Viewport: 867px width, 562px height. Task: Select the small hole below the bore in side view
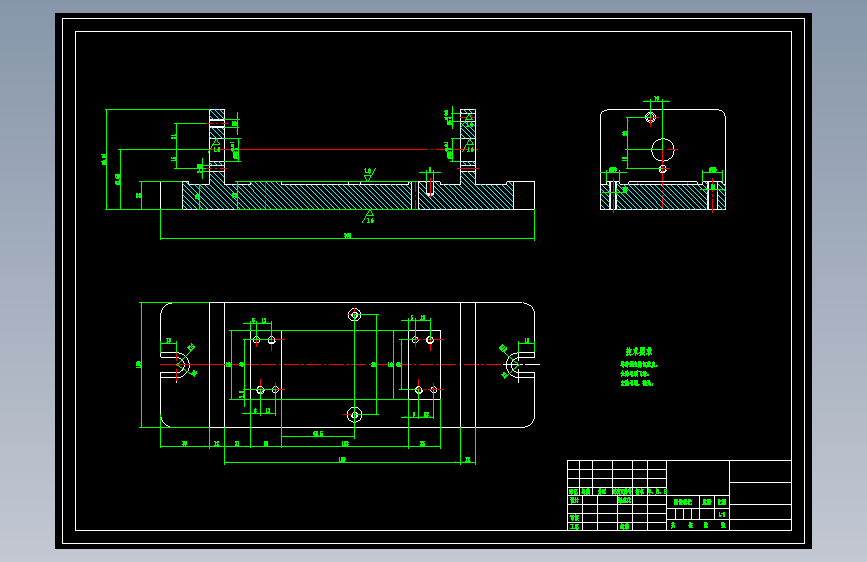pyautogui.click(x=663, y=169)
